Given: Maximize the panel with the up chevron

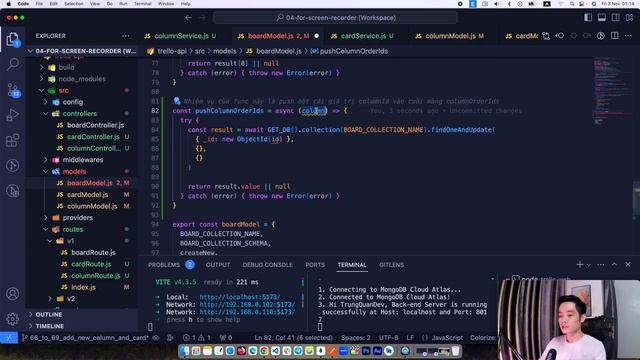Looking at the screenshot, I should tap(614, 264).
